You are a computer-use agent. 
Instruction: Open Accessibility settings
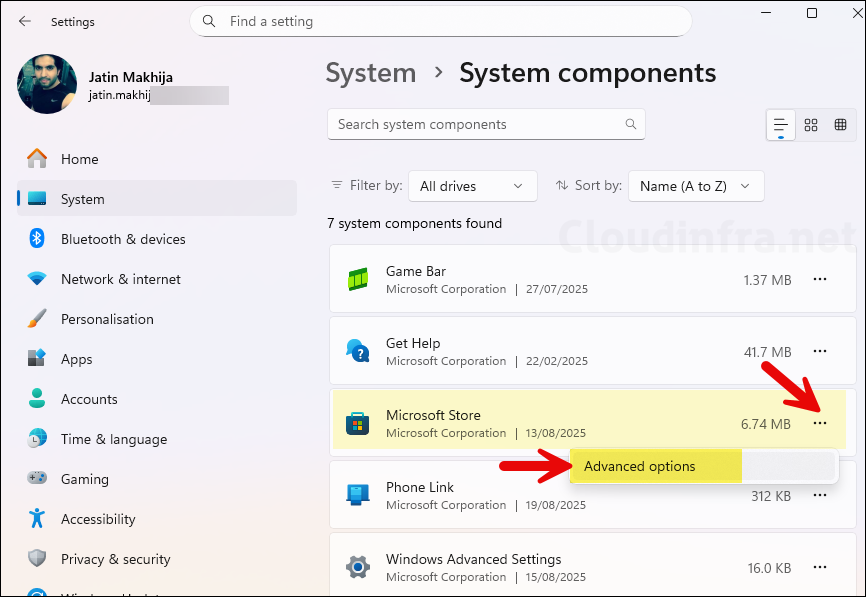157,519
